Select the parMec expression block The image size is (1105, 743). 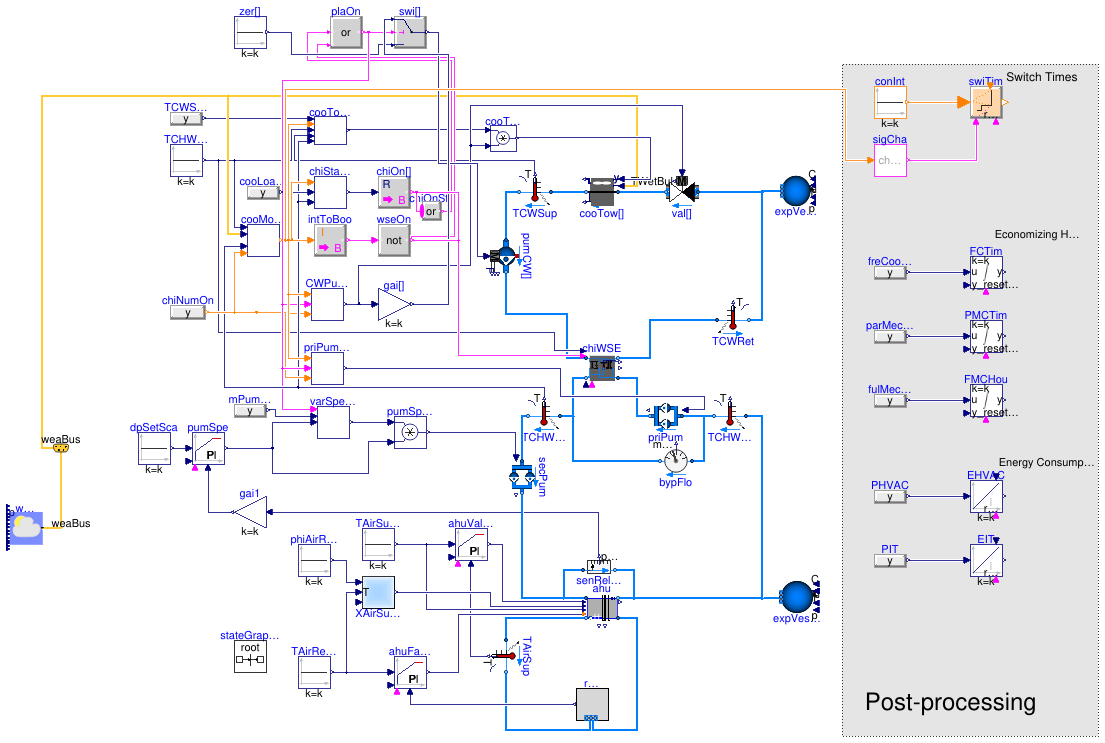(890, 337)
